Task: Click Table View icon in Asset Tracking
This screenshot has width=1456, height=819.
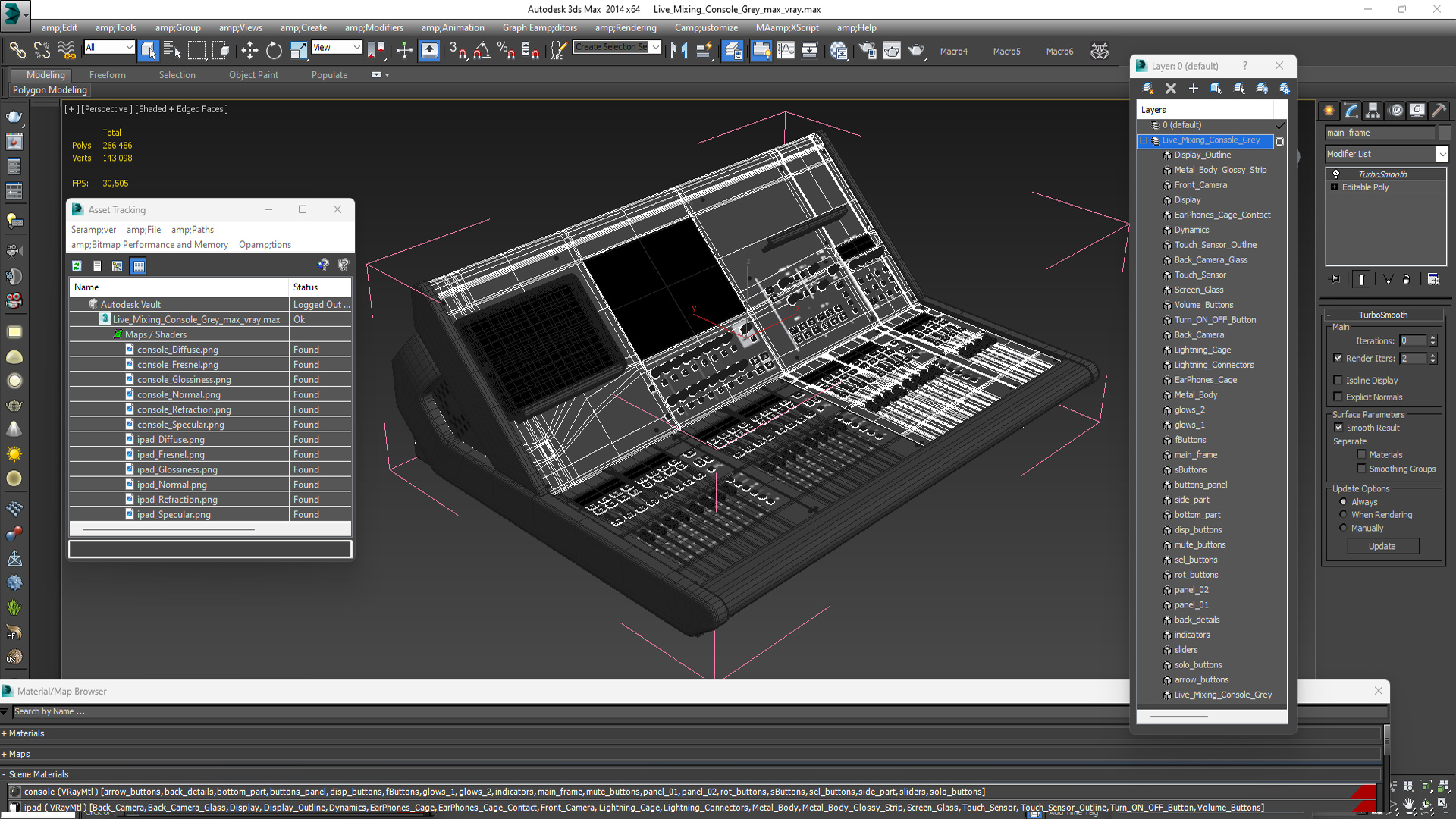Action: click(138, 266)
